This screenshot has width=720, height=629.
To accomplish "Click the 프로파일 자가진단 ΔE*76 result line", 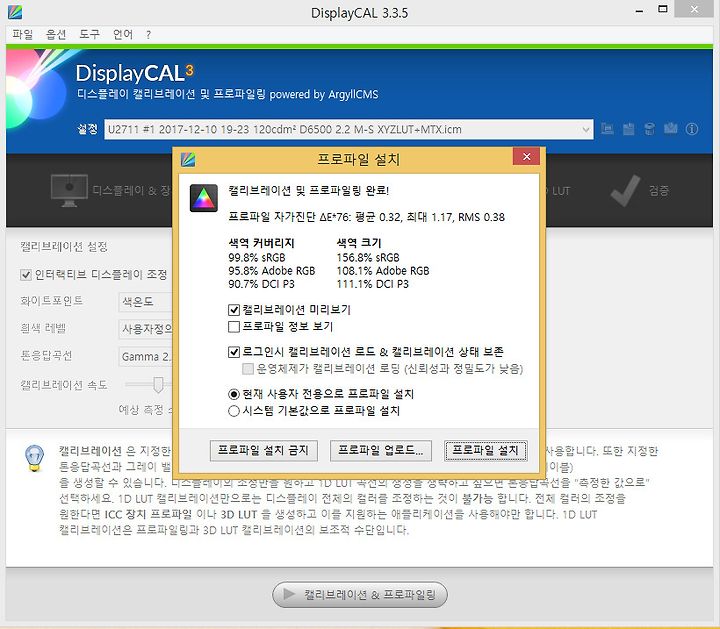I will tap(366, 217).
